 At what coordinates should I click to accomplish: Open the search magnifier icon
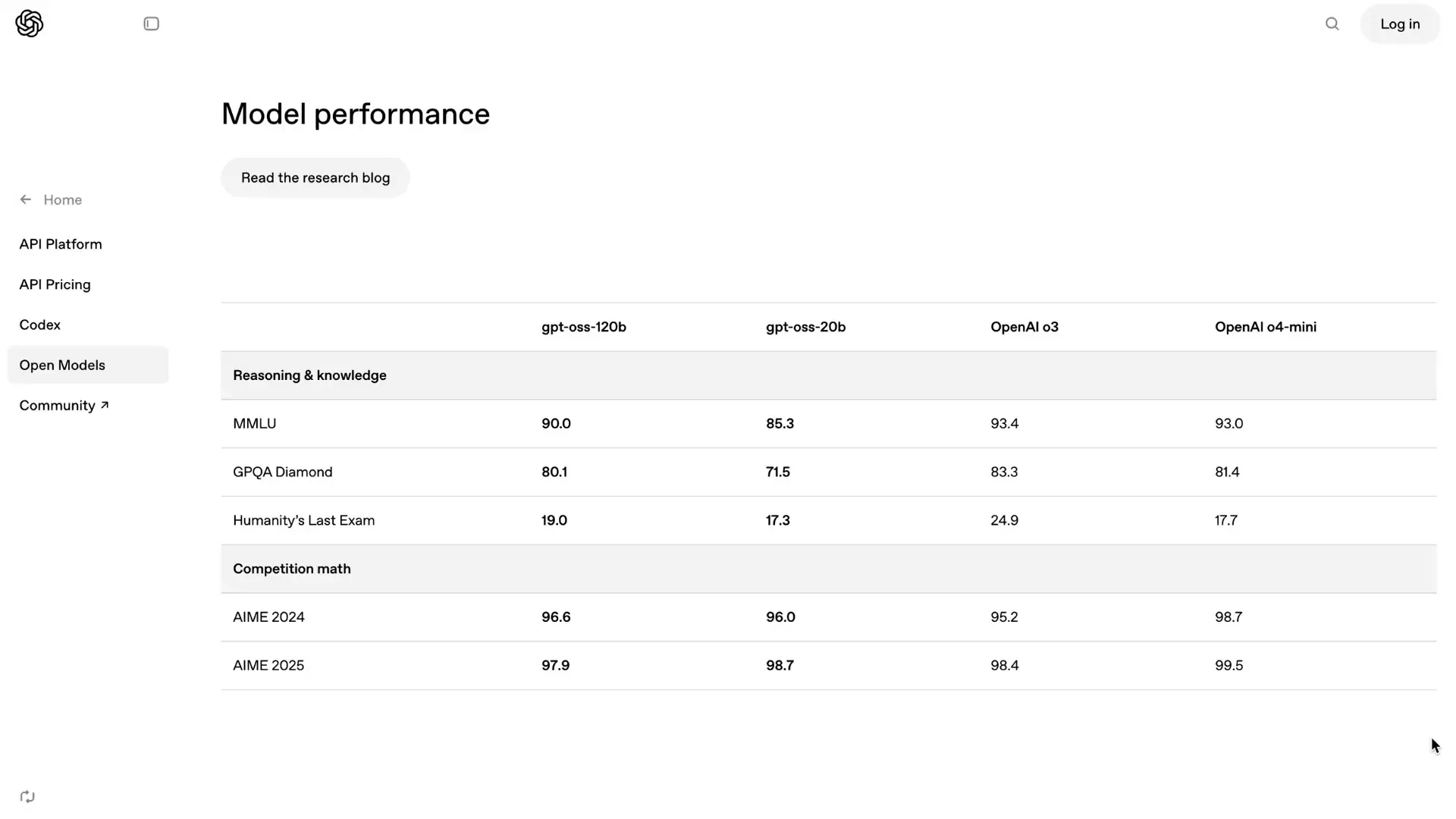tap(1332, 24)
